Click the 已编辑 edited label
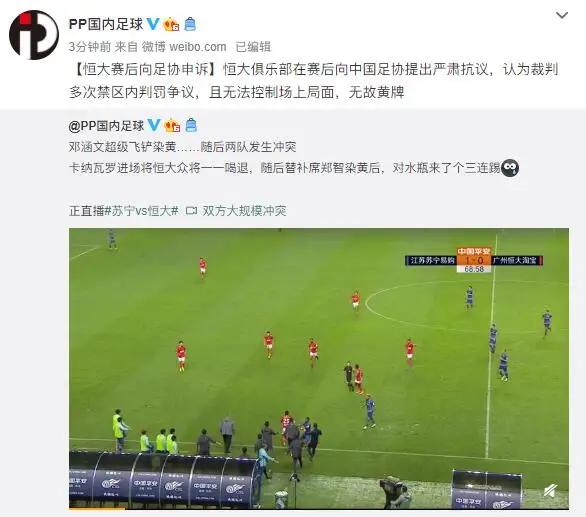This screenshot has height=517, width=586. 253,47
